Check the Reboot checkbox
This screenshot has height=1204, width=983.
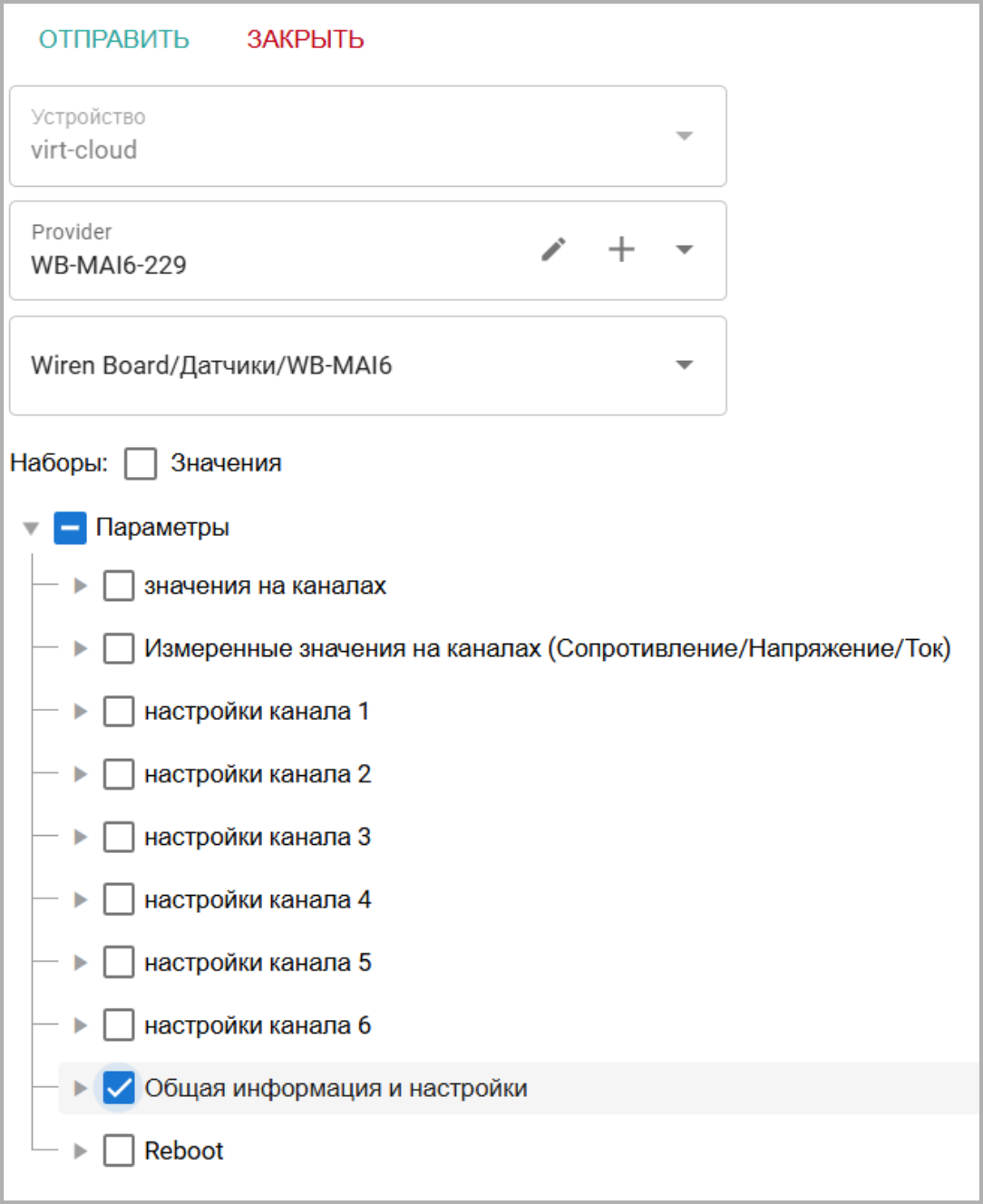click(119, 1151)
